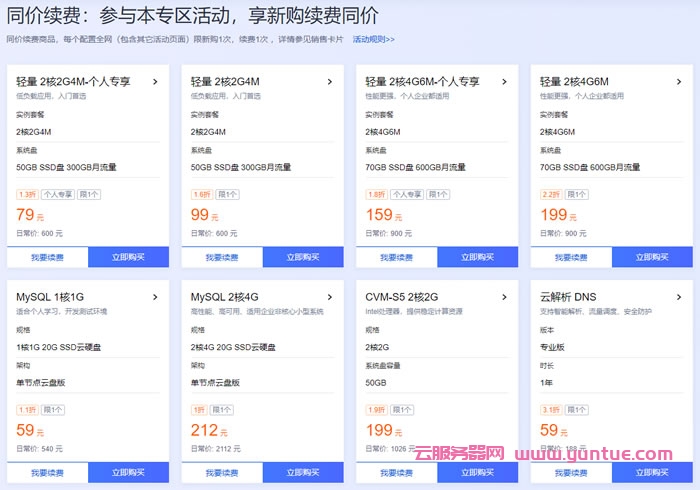Renew the 159元 轻量 2核4G6M-个人专享 plan
This screenshot has height=490, width=700.
click(x=396, y=257)
